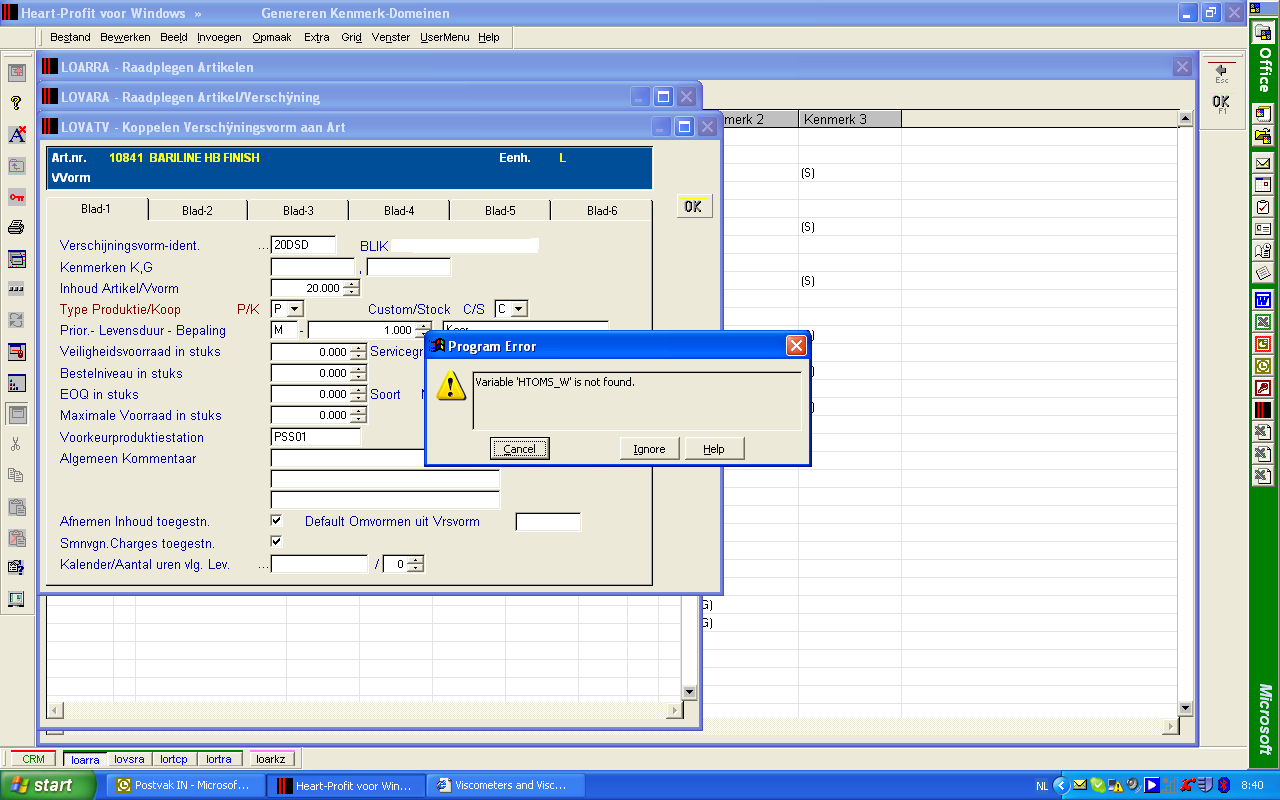
Task: Open New Task clipboard icon in Office bar
Action: 1263,207
